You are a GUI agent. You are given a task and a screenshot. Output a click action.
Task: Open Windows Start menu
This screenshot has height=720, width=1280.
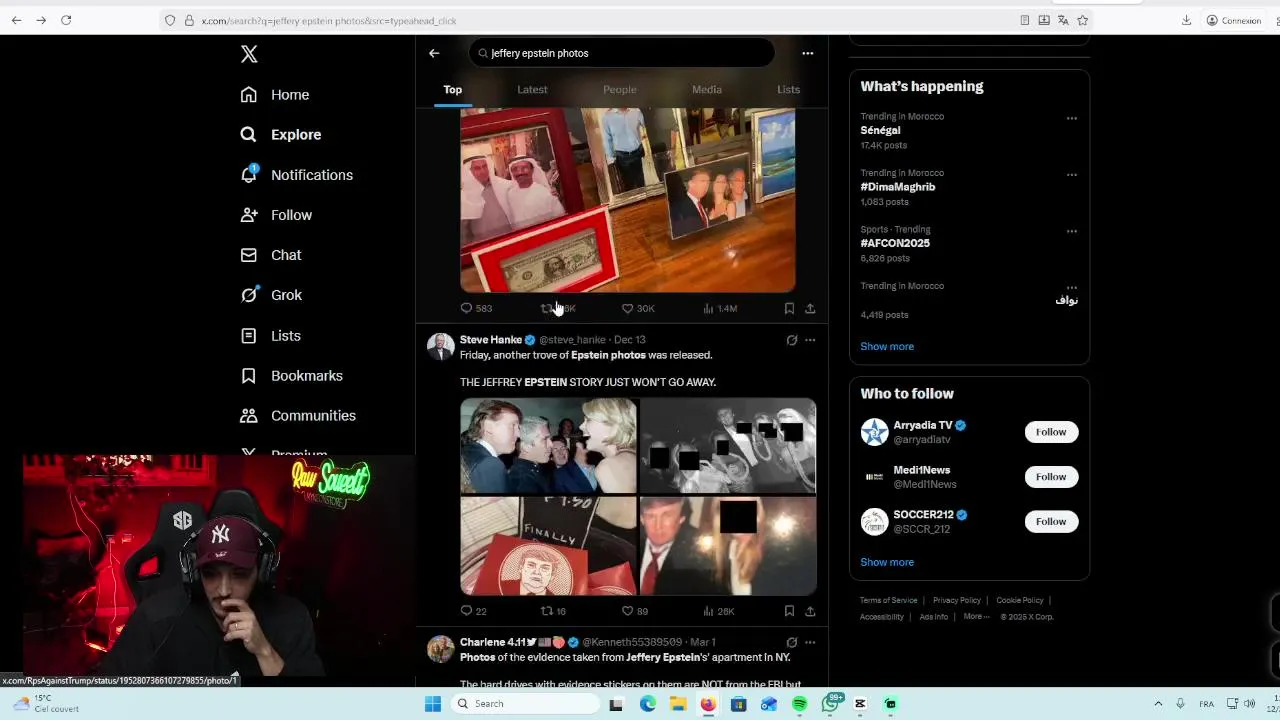pyautogui.click(x=433, y=704)
